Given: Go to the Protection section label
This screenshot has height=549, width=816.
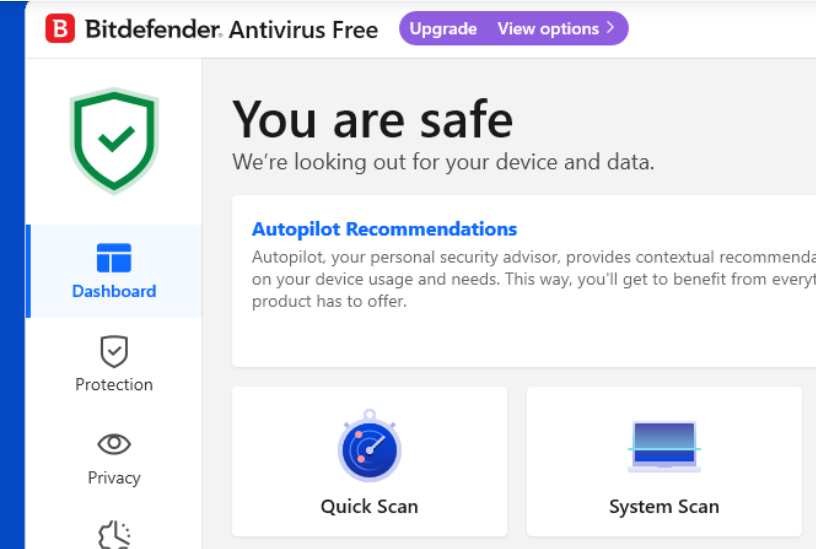Looking at the screenshot, I should point(114,385).
